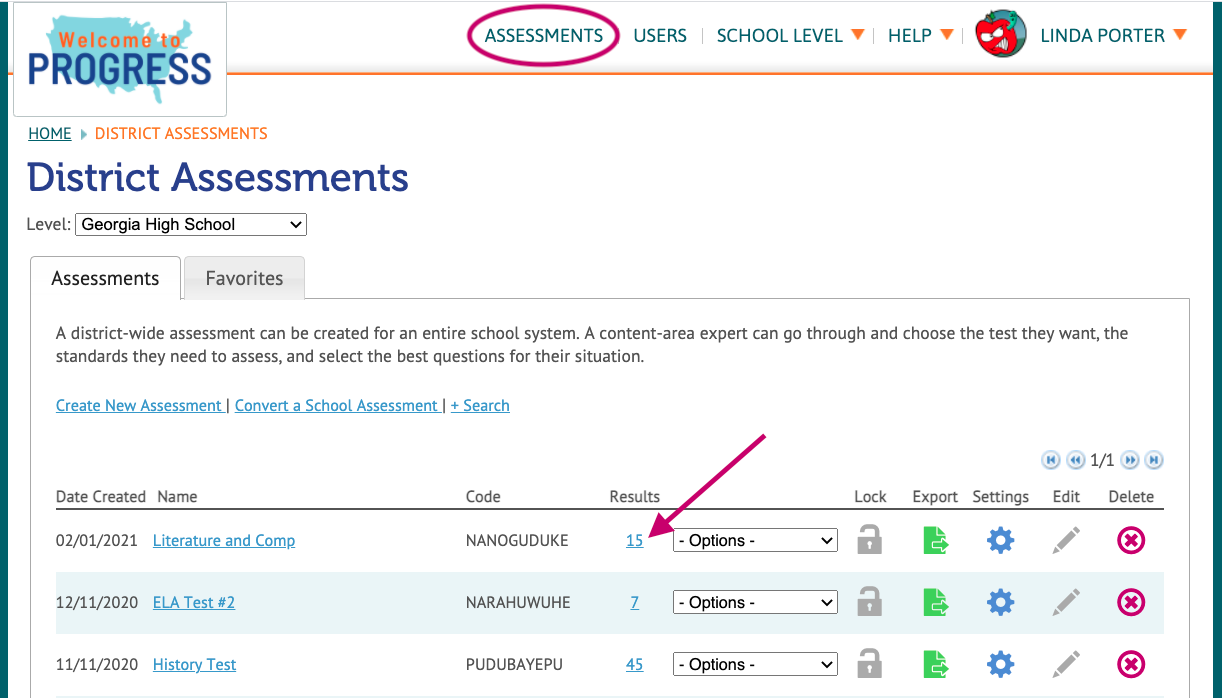Edit History Test with pencil icon
Screen dimensions: 1222x698
1066,664
